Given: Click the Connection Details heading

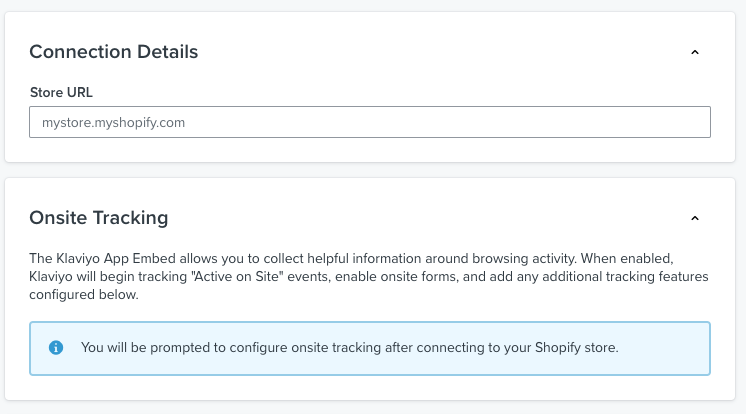Looking at the screenshot, I should (113, 52).
